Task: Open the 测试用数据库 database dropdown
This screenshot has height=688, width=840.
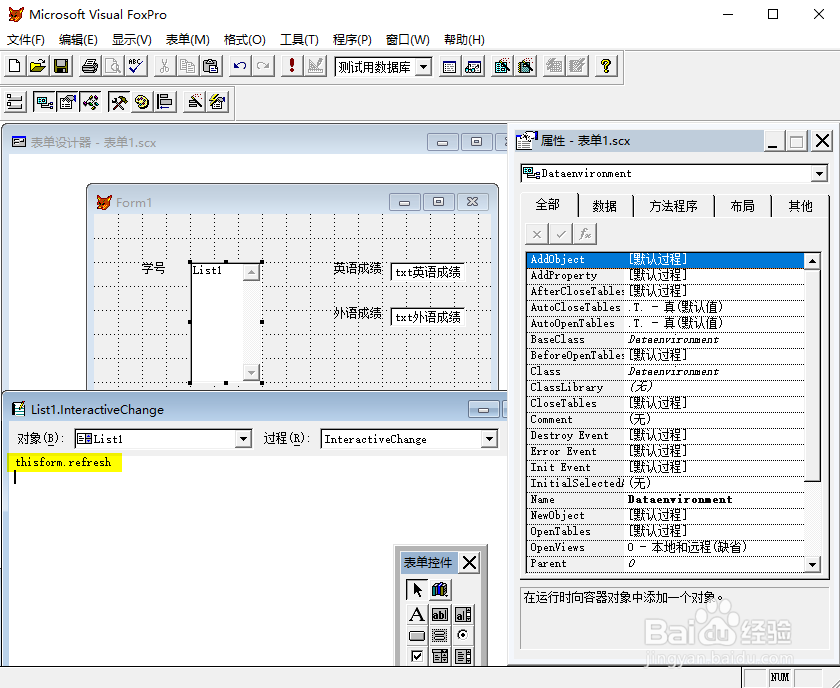Action: [424, 67]
